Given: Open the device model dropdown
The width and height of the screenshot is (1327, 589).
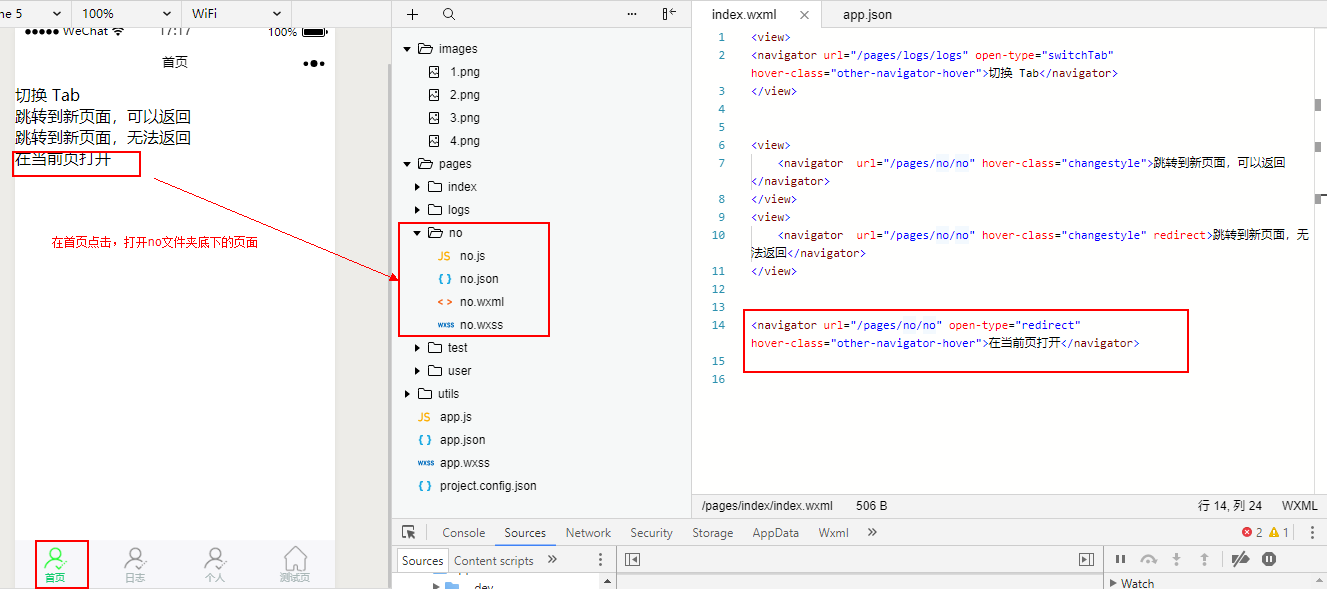Looking at the screenshot, I should click(x=35, y=14).
